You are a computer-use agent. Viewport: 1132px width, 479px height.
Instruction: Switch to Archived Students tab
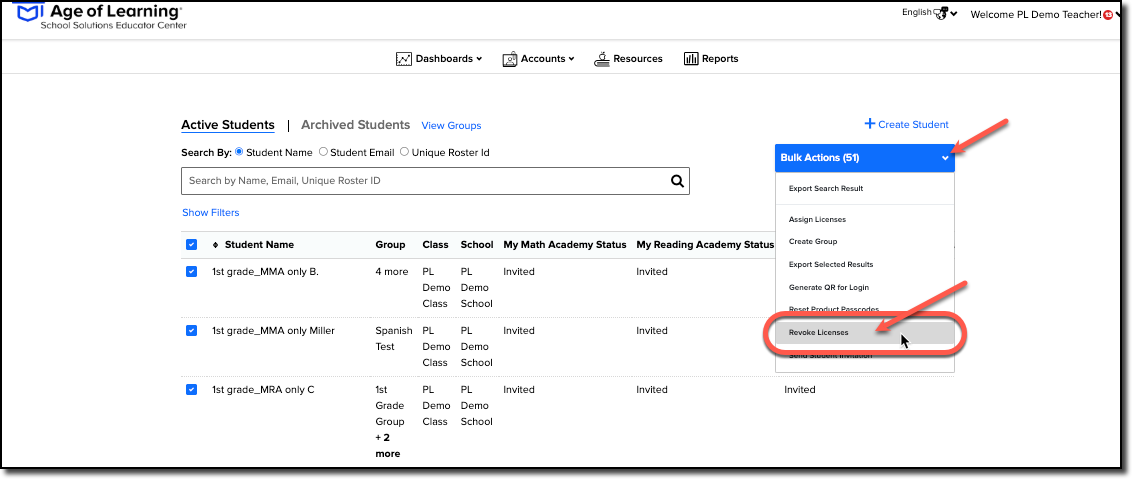pos(355,125)
